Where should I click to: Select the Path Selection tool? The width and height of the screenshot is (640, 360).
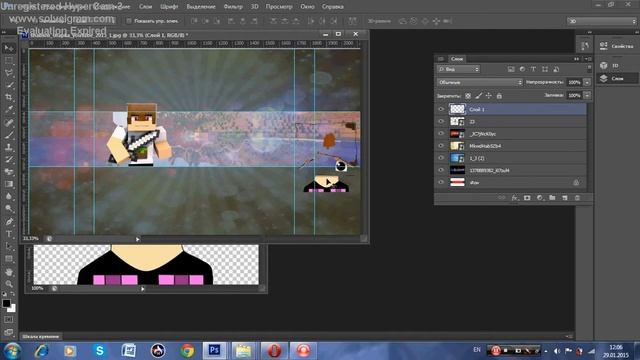(9, 246)
